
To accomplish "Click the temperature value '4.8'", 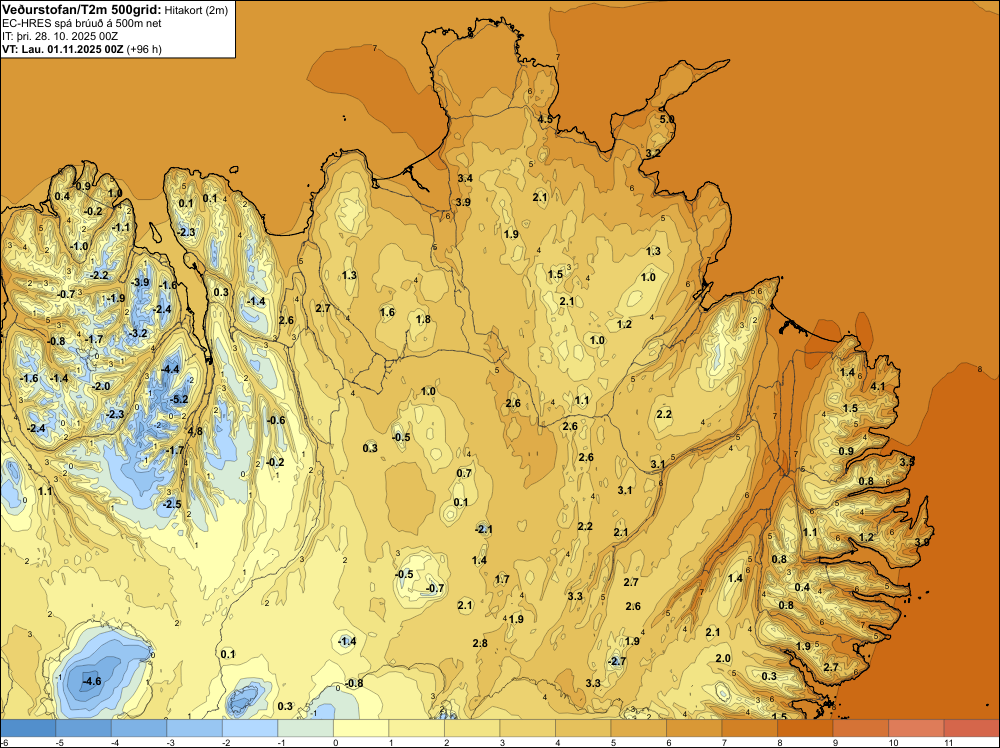I will pos(195,431).
